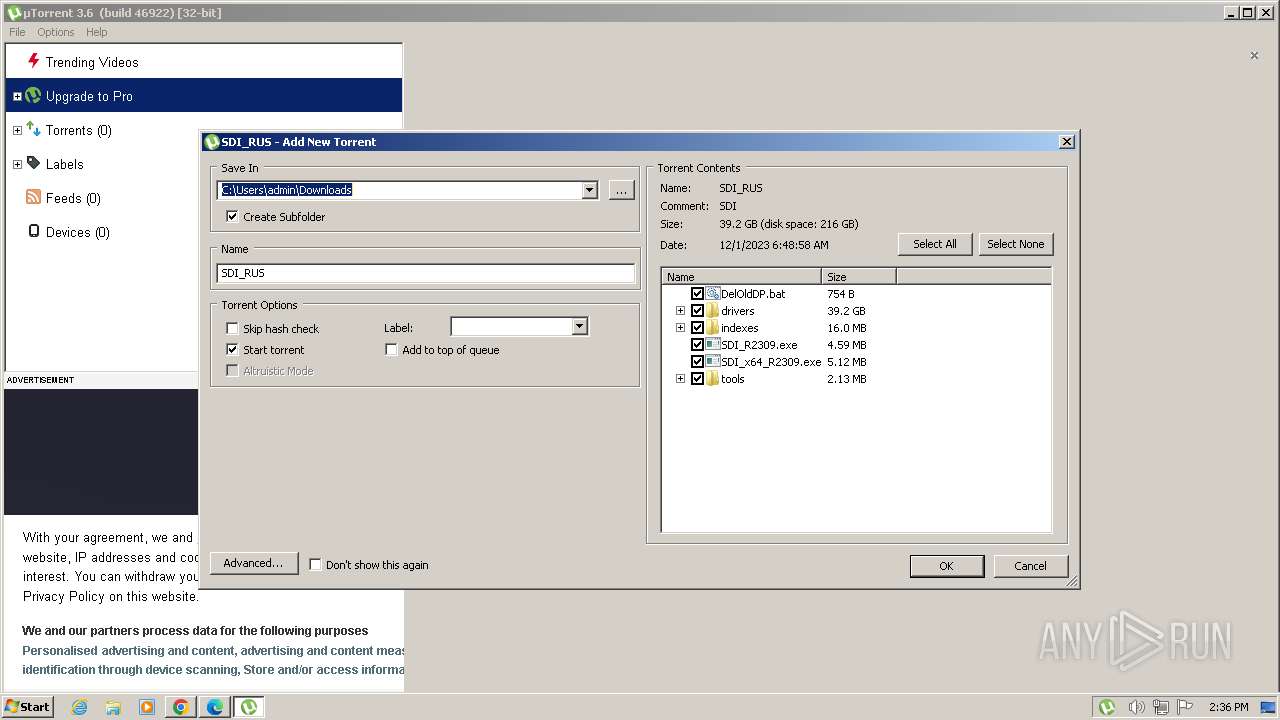Click the tools folder icon
The width and height of the screenshot is (1280, 720).
point(713,379)
